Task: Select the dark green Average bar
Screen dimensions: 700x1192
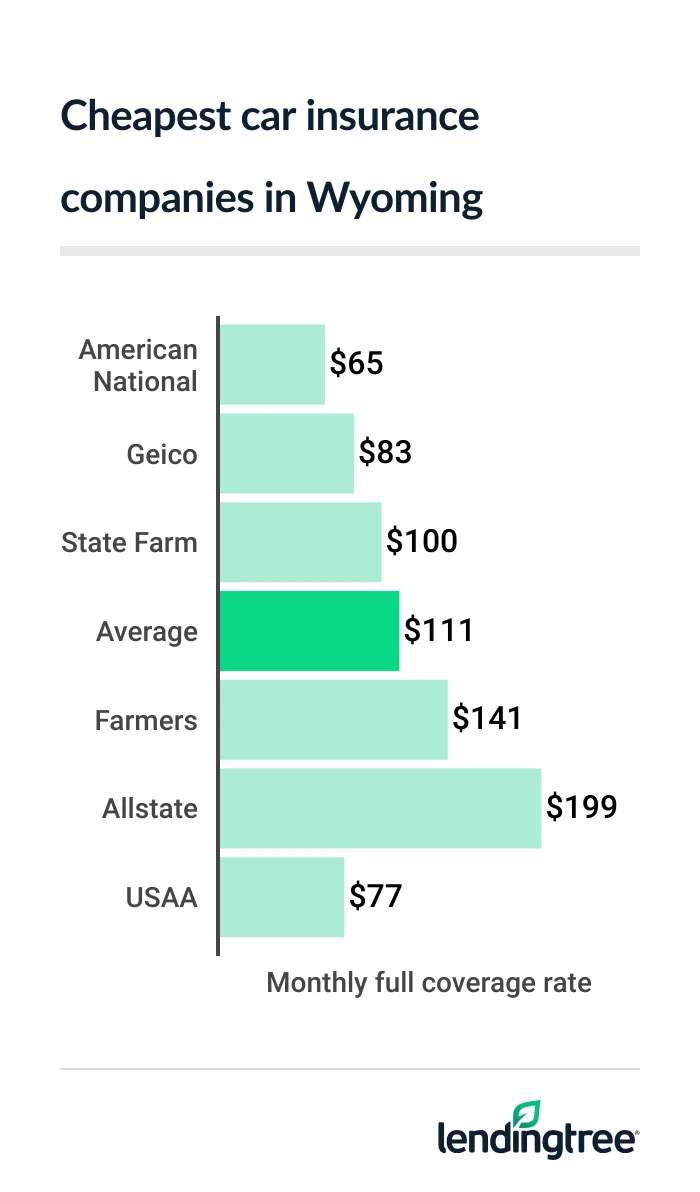Action: click(309, 631)
